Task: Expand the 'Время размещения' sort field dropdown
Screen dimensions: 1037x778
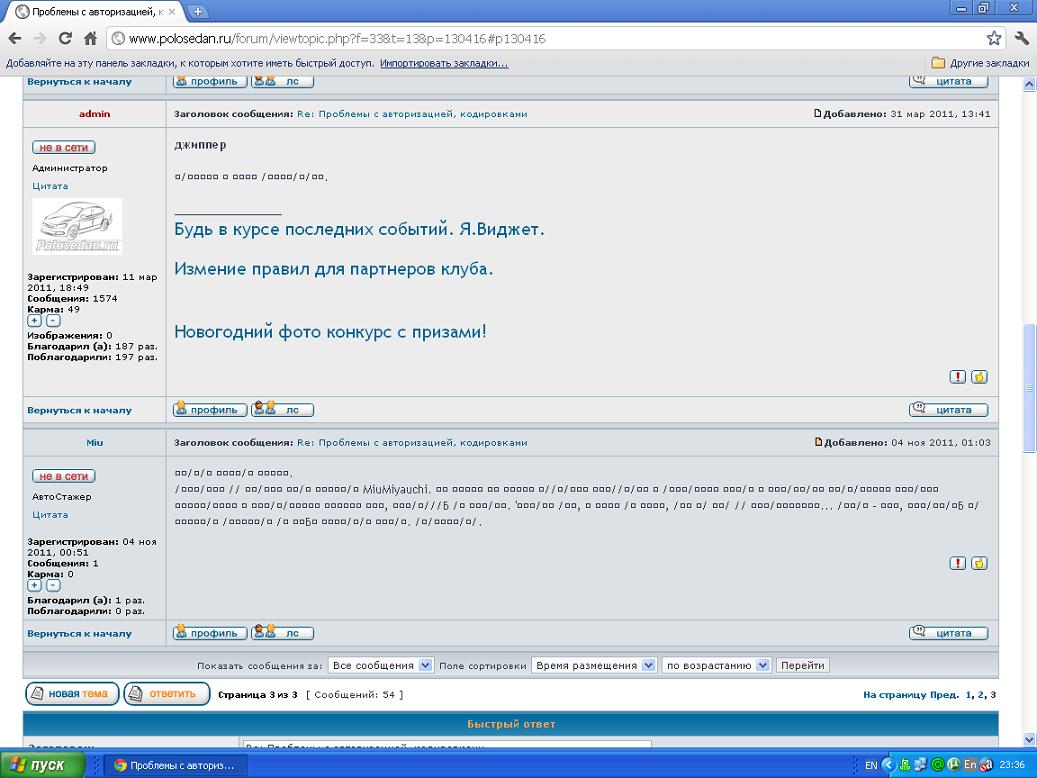Action: [x=594, y=665]
